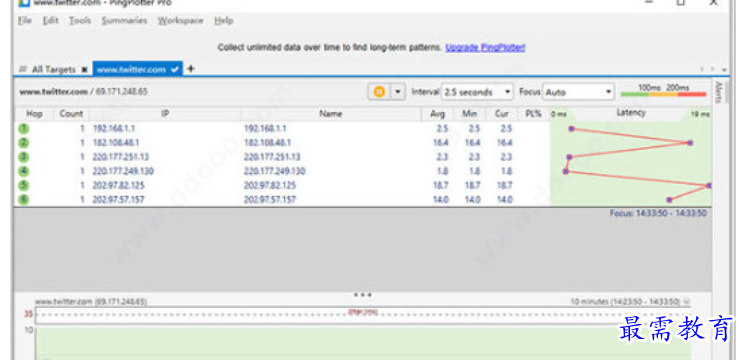Click Avg value 16.4 for hop 2

point(440,143)
